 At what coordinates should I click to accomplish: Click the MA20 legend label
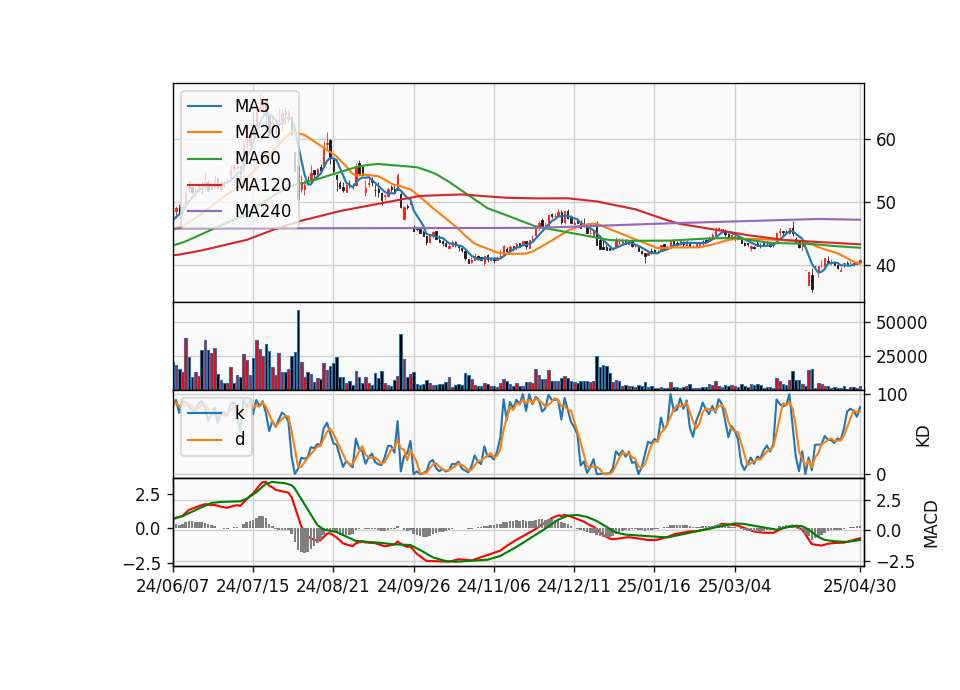tap(258, 132)
